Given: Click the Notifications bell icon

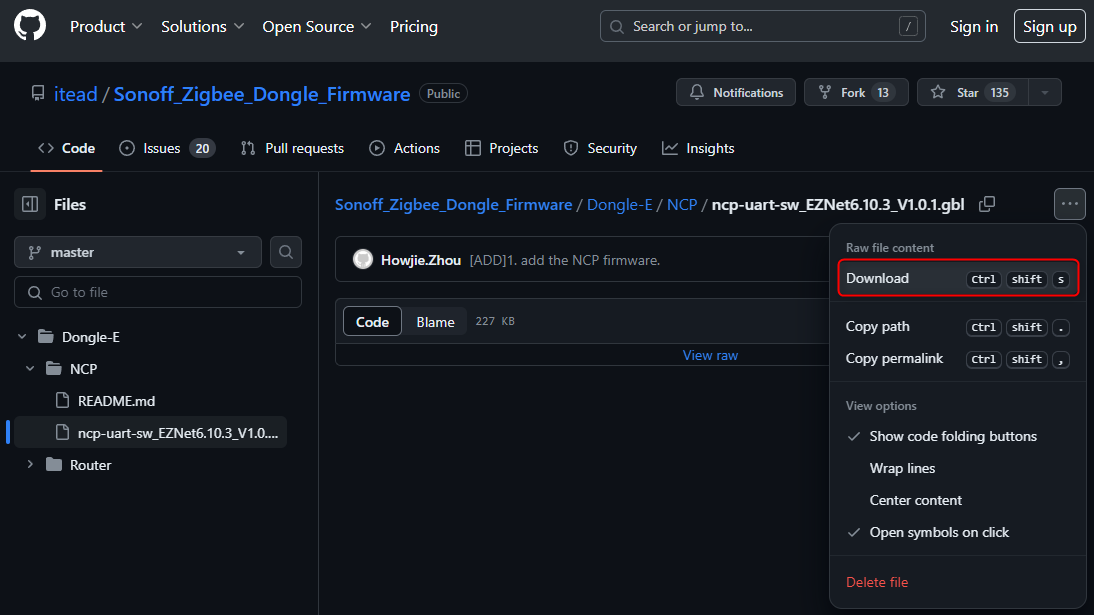Looking at the screenshot, I should pos(696,92).
